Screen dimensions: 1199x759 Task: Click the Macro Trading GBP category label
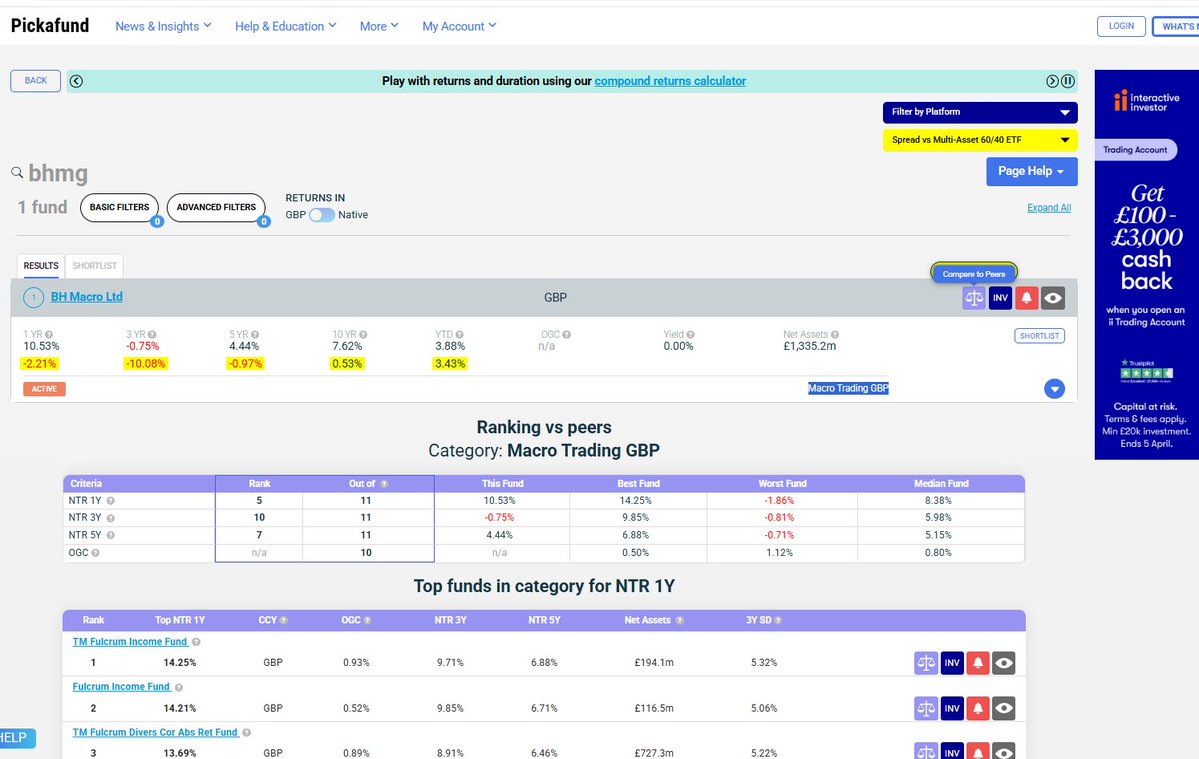tap(848, 388)
